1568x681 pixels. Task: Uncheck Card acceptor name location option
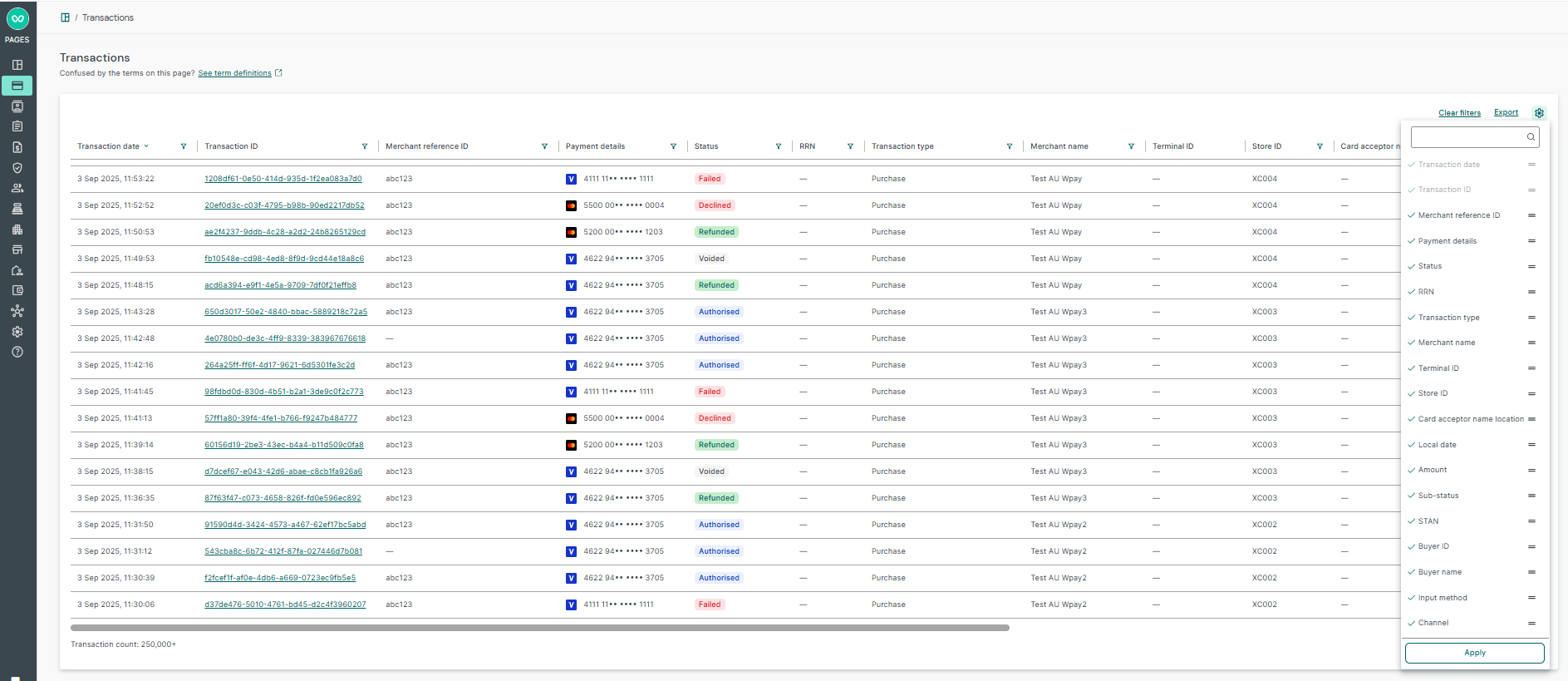click(1412, 419)
